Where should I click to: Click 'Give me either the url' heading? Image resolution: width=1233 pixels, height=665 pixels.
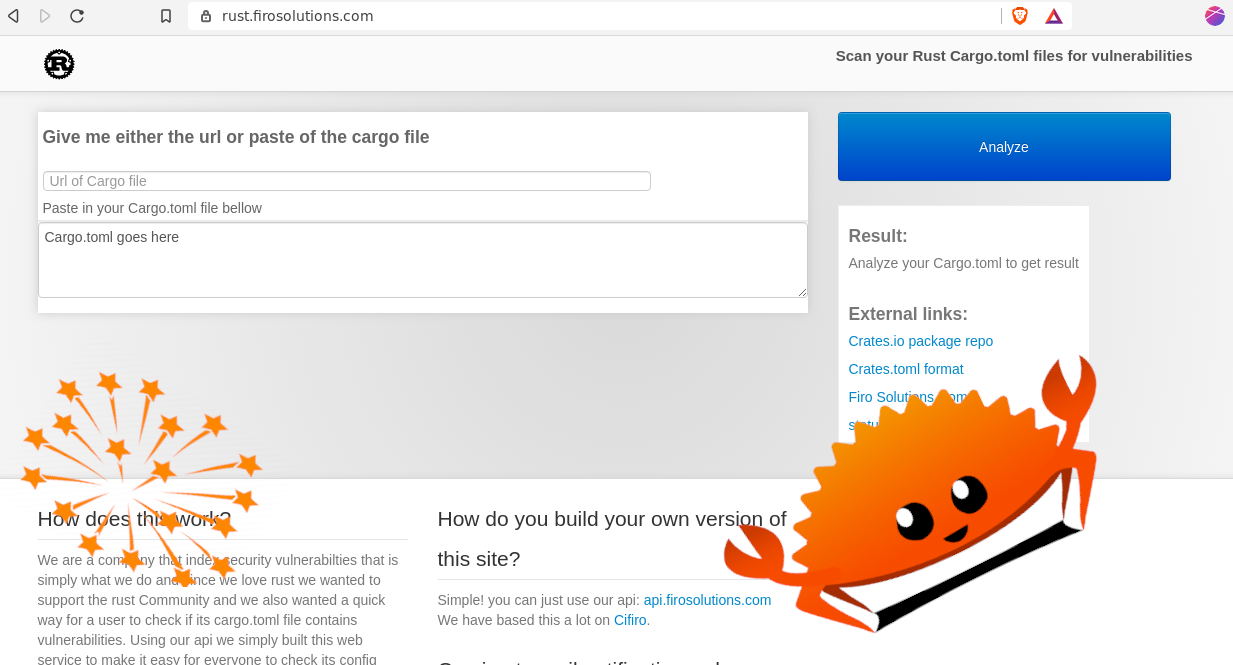tap(236, 137)
